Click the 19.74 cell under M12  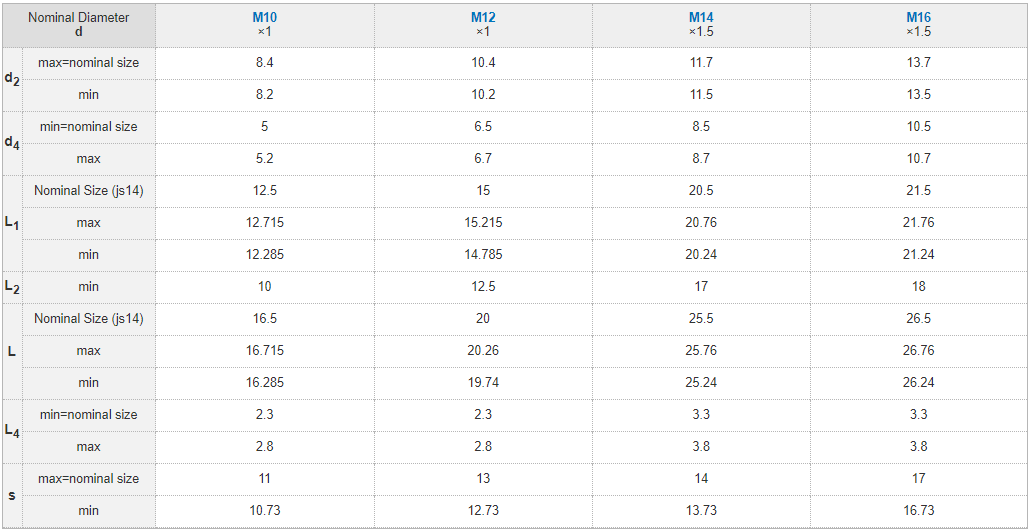(483, 383)
